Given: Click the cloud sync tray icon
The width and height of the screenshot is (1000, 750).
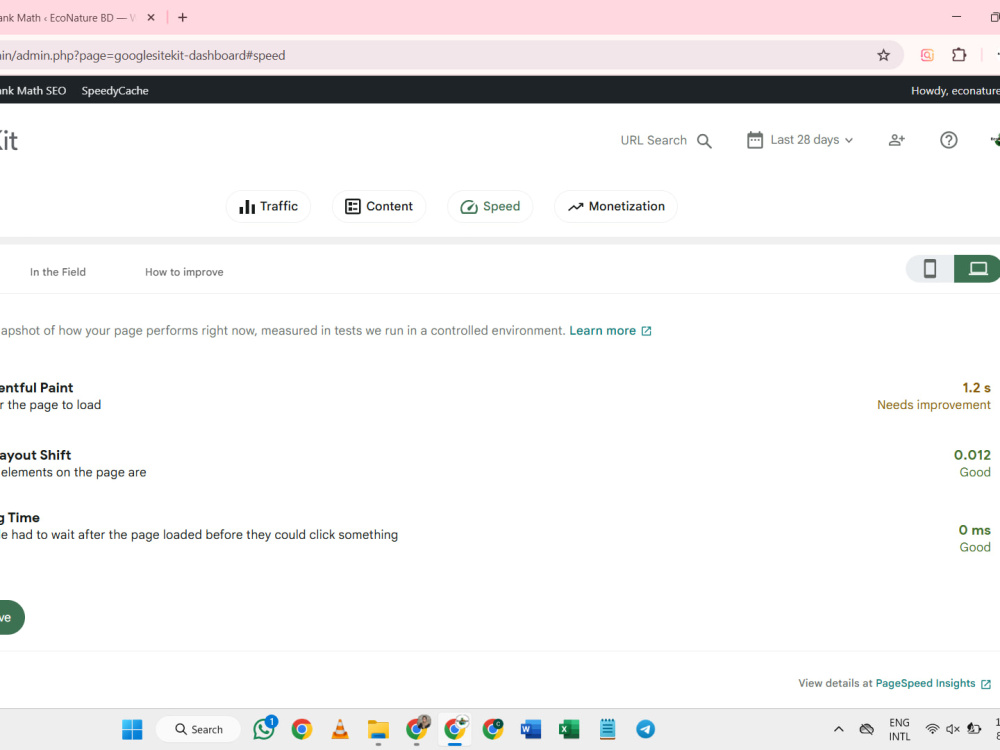Looking at the screenshot, I should point(866,729).
